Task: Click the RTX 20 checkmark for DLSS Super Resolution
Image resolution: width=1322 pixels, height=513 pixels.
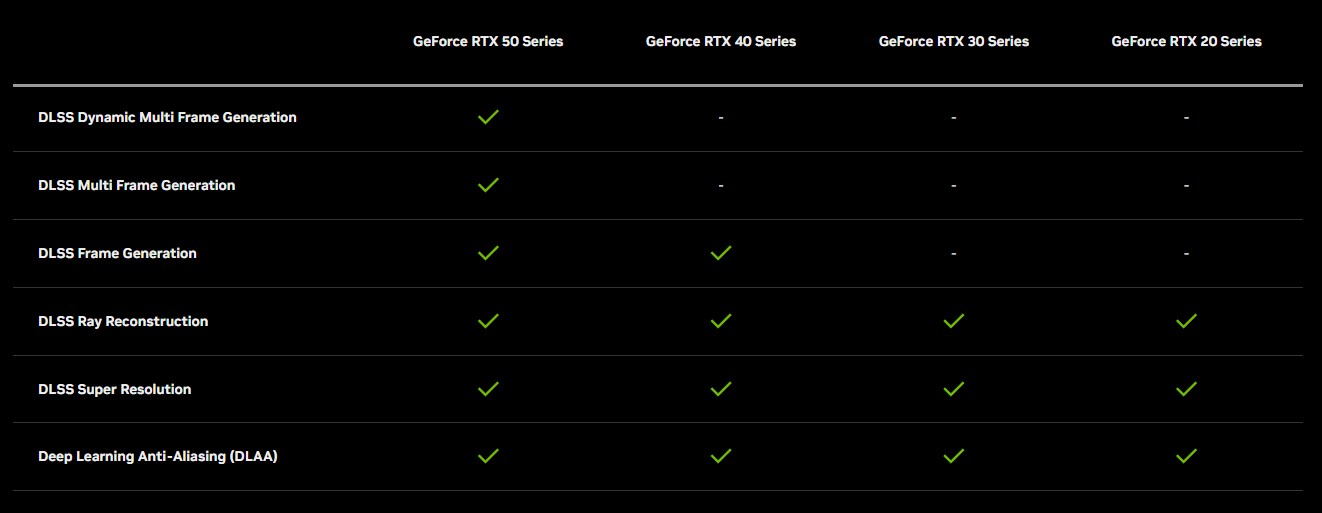Action: tap(1186, 389)
